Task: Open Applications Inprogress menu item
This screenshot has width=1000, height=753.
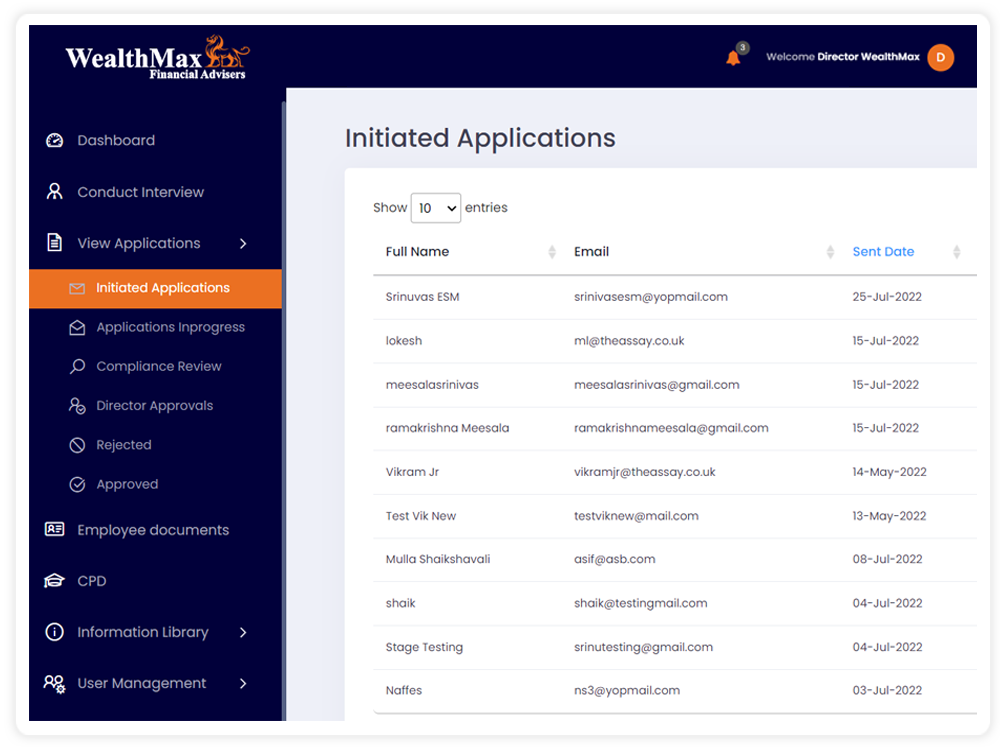Action: click(x=170, y=327)
